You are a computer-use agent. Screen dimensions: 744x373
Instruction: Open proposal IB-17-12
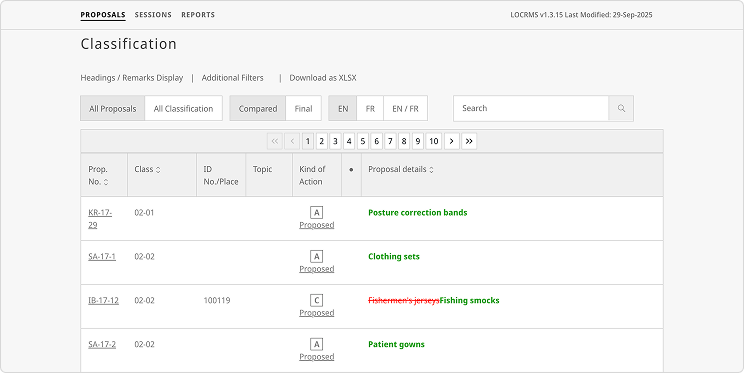[103, 300]
